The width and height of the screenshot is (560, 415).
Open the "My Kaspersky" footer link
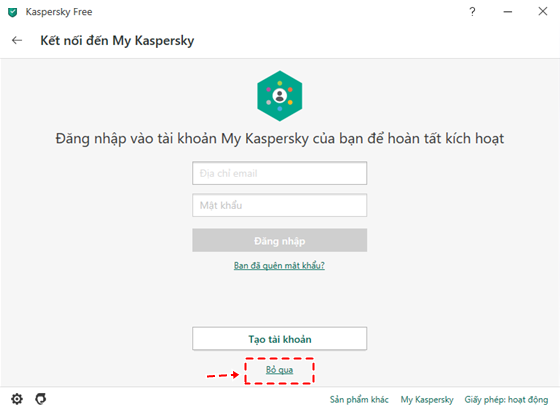[x=427, y=400]
